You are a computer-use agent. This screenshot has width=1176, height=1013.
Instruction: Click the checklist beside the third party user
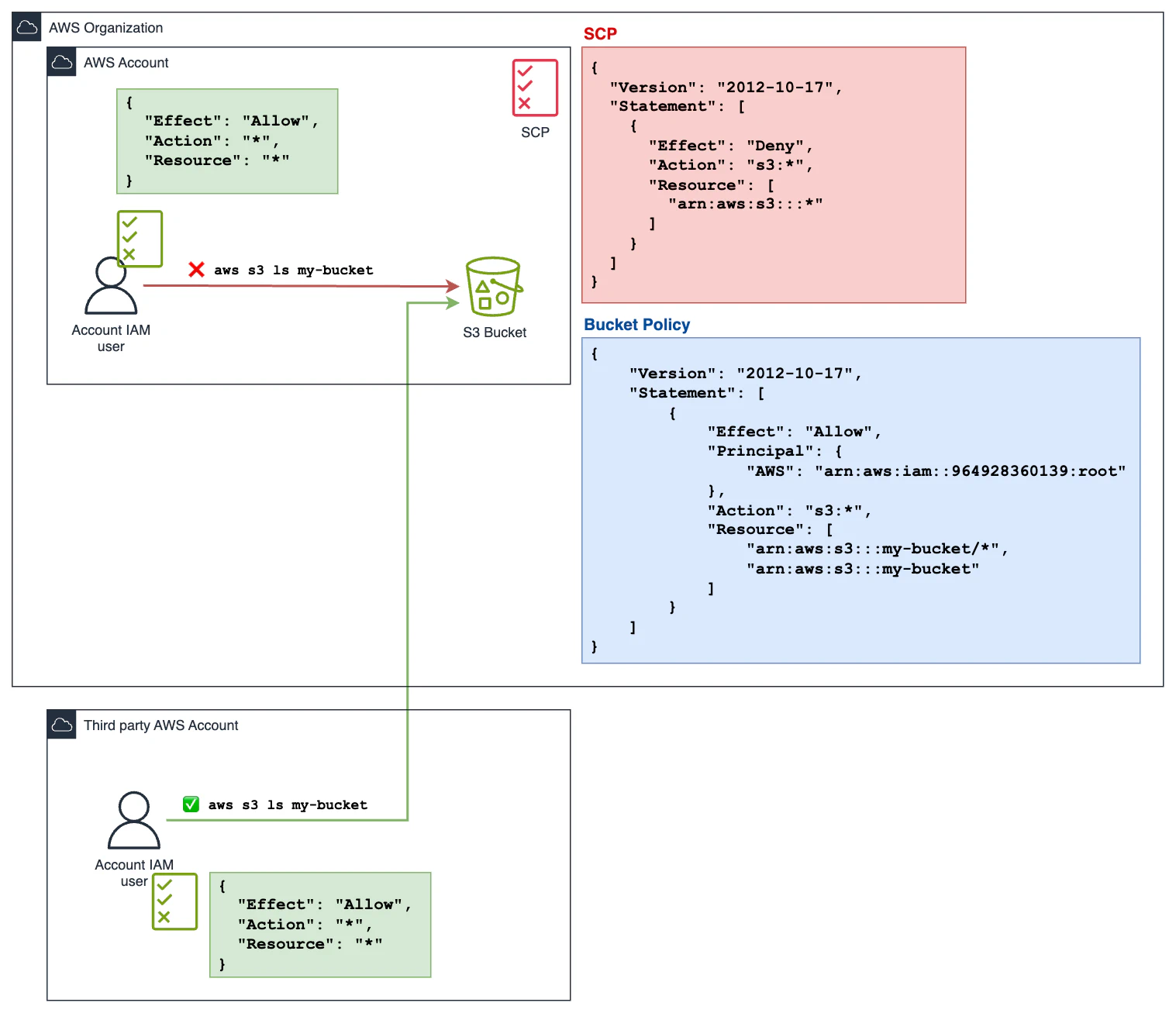coord(174,901)
